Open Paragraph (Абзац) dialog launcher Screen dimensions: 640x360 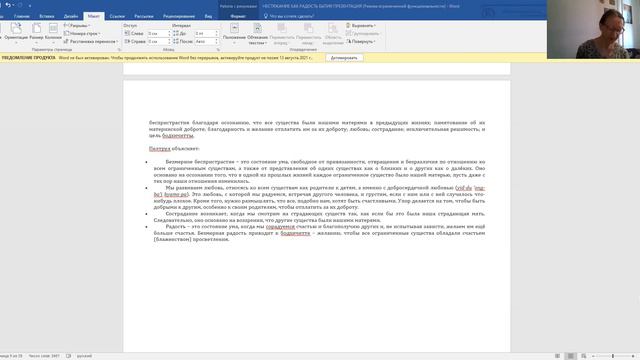coord(218,49)
